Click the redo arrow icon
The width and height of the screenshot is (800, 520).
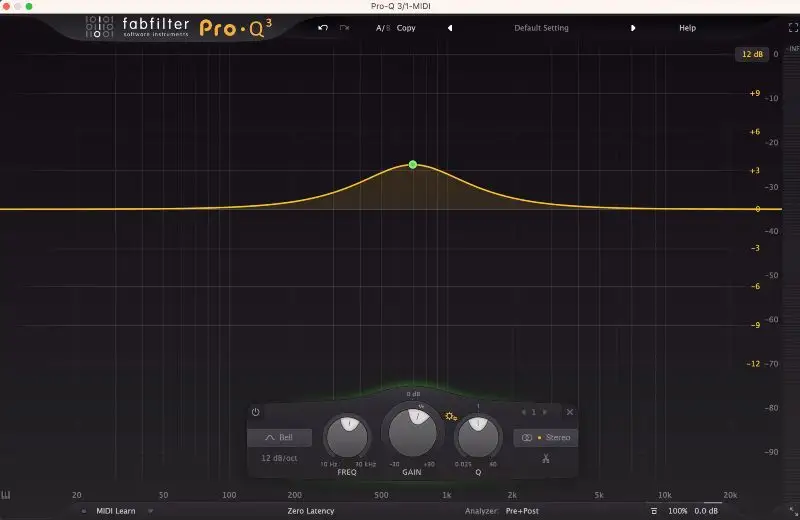click(x=345, y=28)
